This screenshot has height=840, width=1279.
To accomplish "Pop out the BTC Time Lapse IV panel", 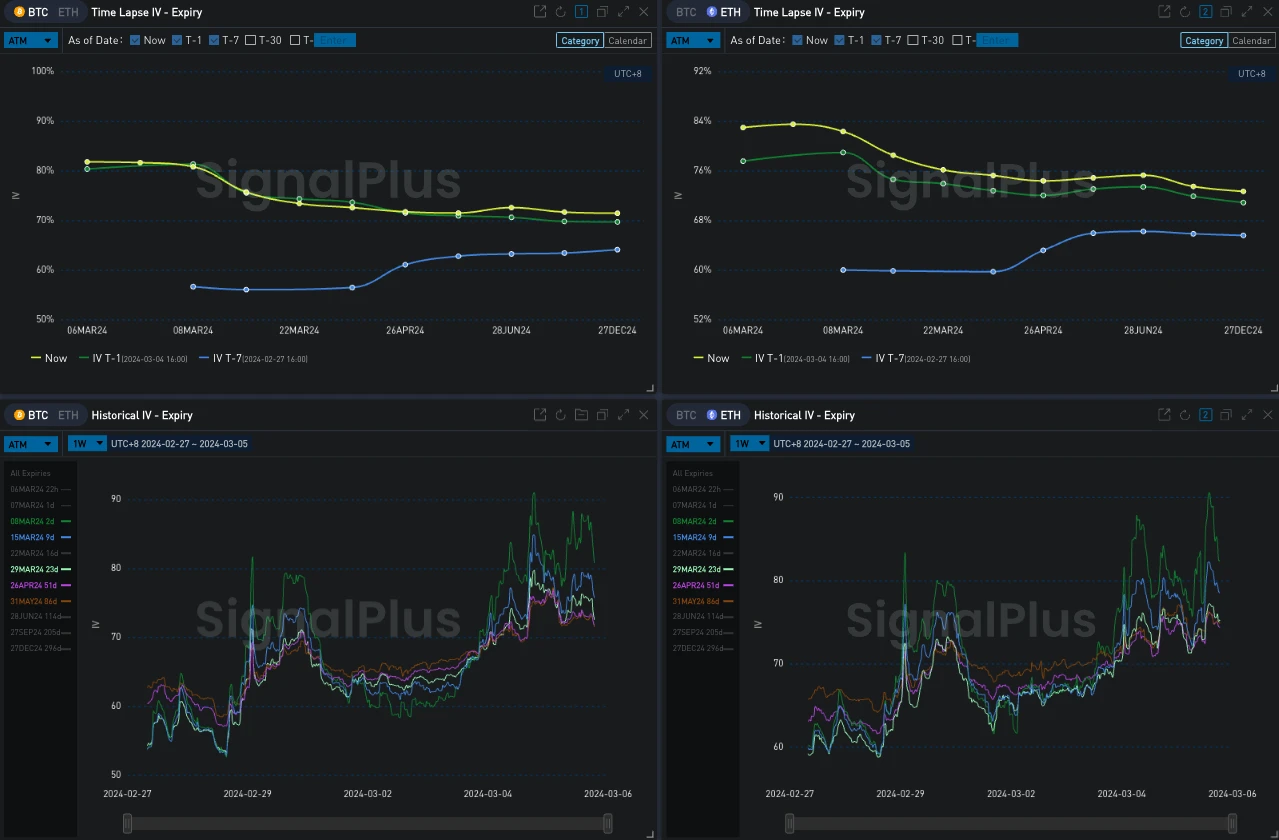I will point(540,12).
